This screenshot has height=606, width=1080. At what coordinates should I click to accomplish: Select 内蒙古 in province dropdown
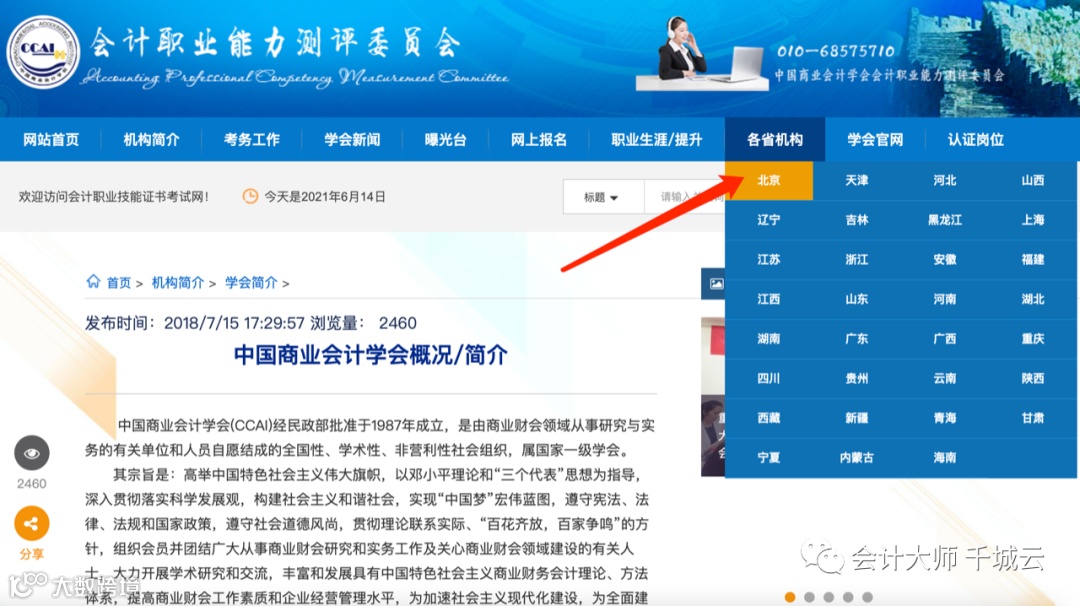click(x=857, y=457)
